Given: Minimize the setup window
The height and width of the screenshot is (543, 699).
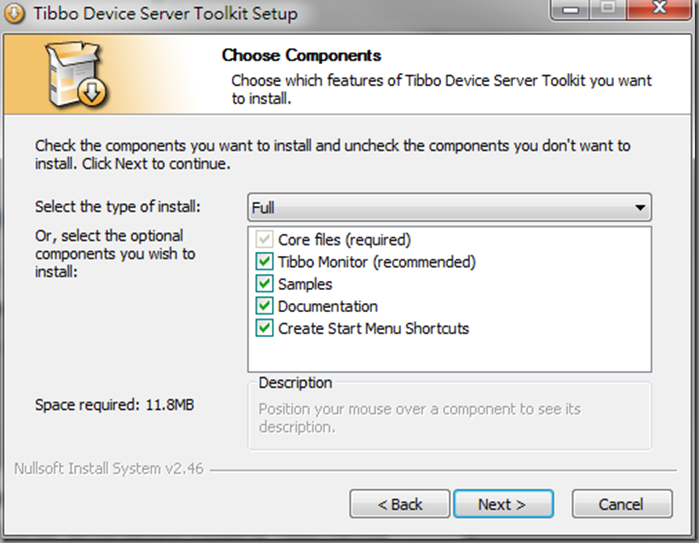Looking at the screenshot, I should click(571, 9).
